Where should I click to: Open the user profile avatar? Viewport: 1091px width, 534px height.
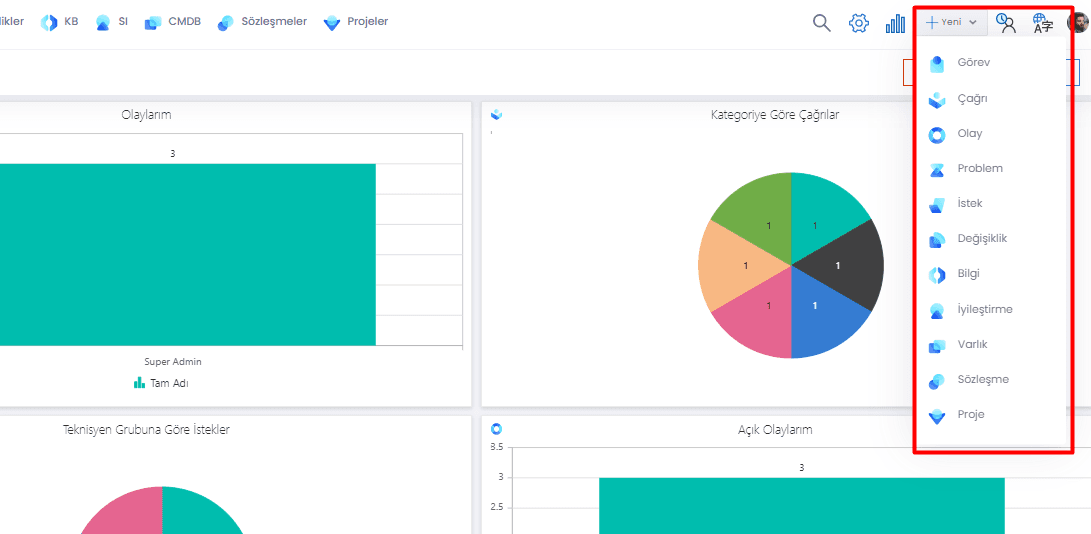point(1078,22)
